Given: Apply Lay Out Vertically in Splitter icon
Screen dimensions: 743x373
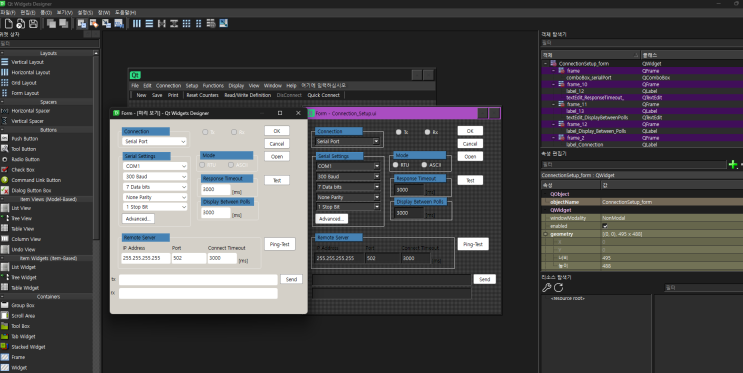Looking at the screenshot, I should [174, 23].
